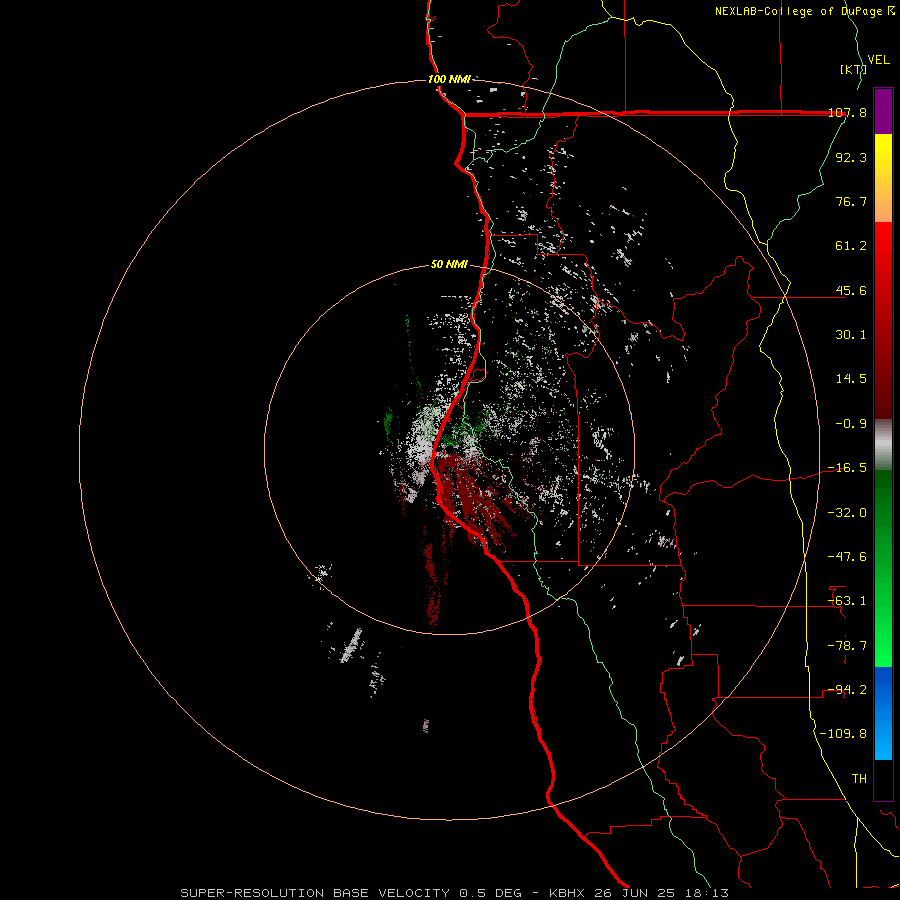Click the 100 NMI range ring label

(449, 79)
